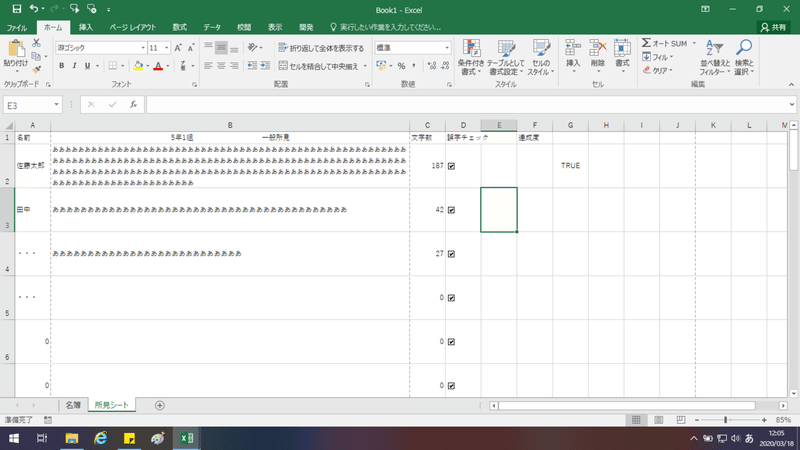The height and width of the screenshot is (450, 800).
Task: Click the Cut scissors icon
Action: (x=36, y=43)
